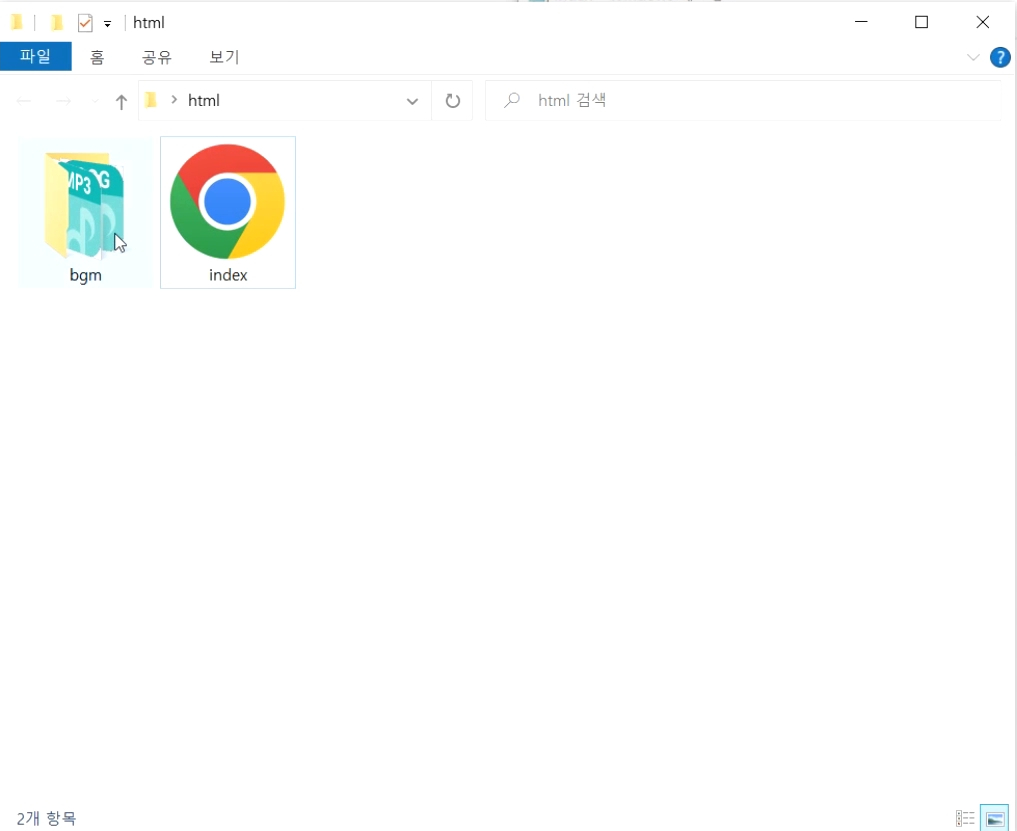
Task: Click the '2개 항목' status bar text
Action: (46, 818)
